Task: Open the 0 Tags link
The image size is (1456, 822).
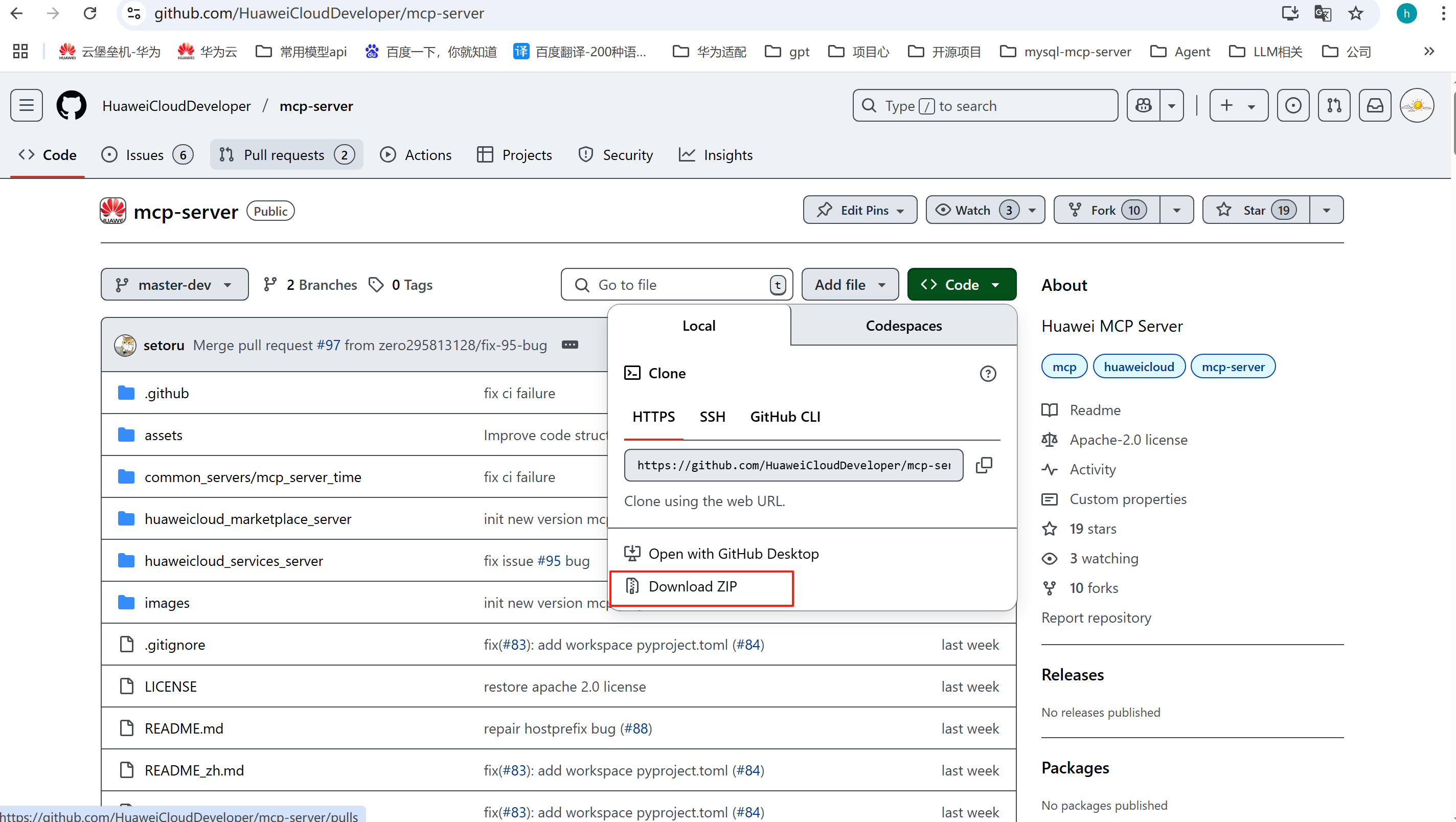Action: [400, 284]
